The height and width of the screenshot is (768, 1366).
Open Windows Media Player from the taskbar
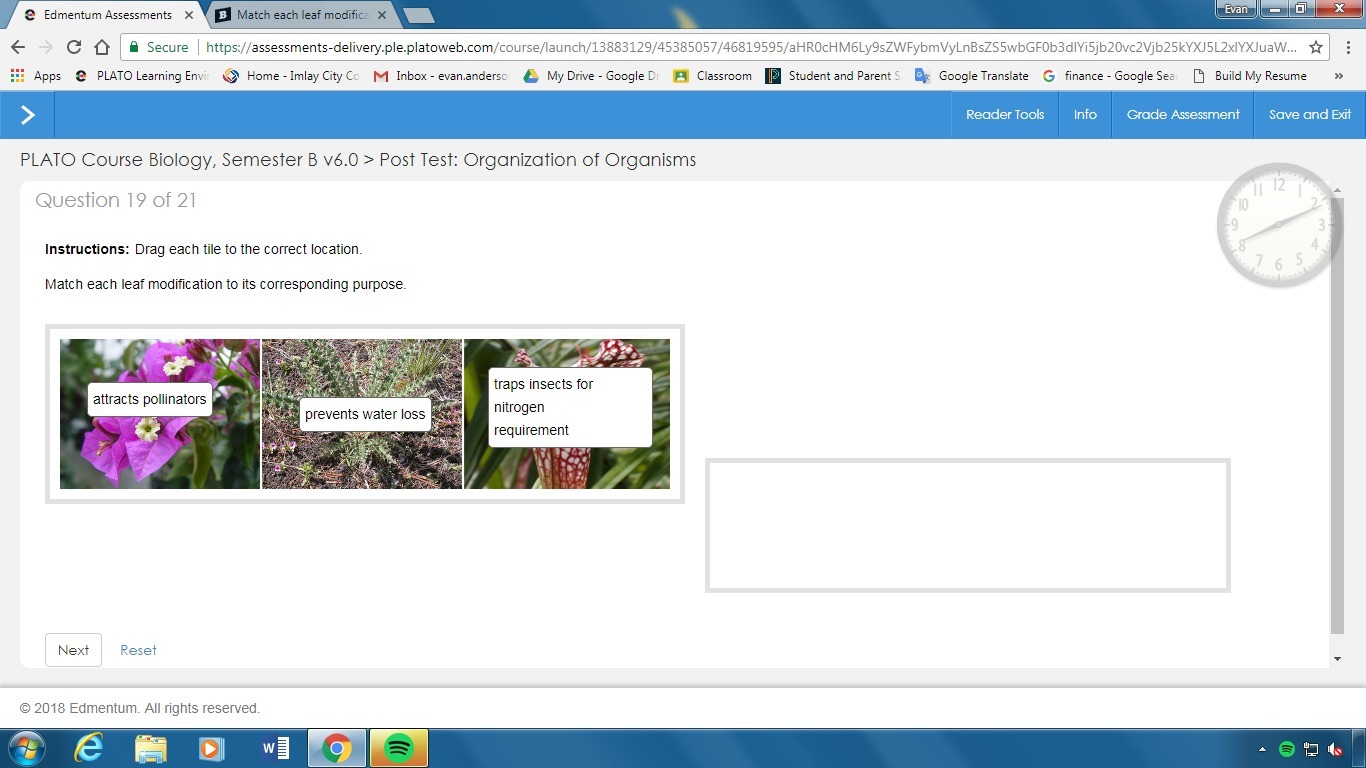pyautogui.click(x=212, y=748)
